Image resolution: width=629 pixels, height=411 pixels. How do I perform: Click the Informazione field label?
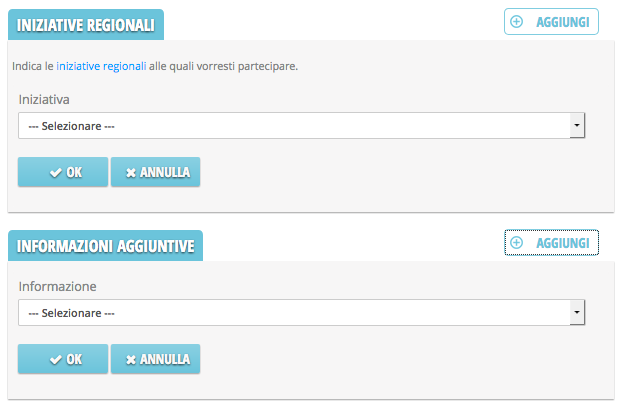58,286
